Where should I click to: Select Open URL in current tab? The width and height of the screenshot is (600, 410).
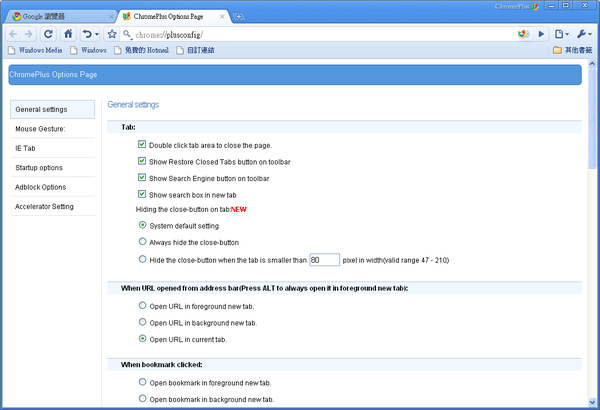pos(142,338)
